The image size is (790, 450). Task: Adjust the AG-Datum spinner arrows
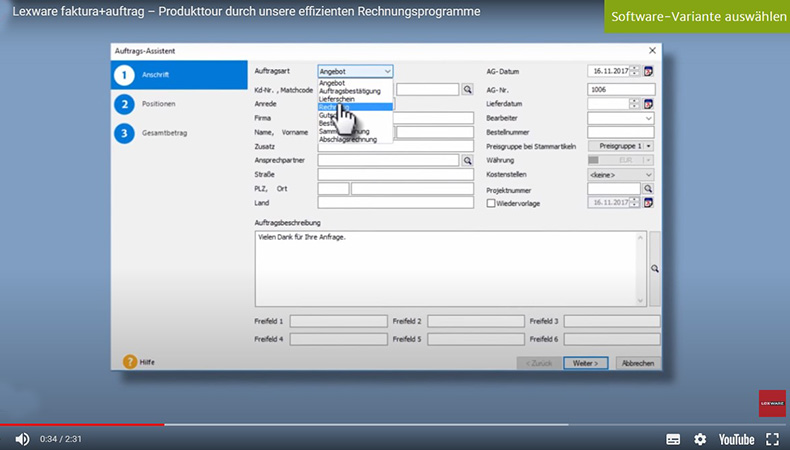point(635,71)
